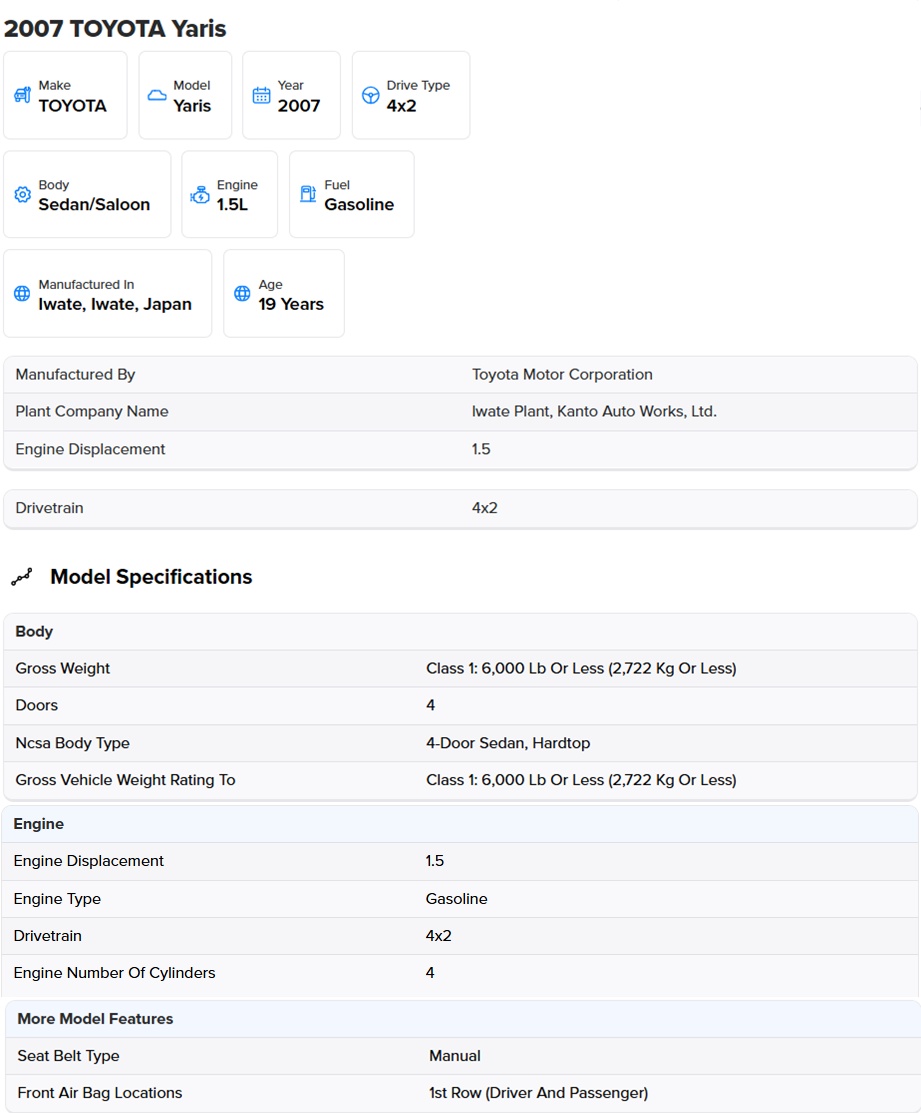Viewport: 921px width, 1113px height.
Task: Click the Seat Belt Type row
Action: point(463,1056)
